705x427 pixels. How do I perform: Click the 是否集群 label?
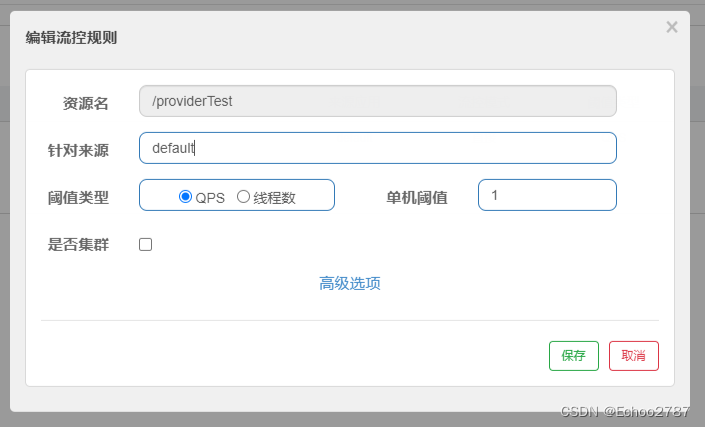(78, 245)
